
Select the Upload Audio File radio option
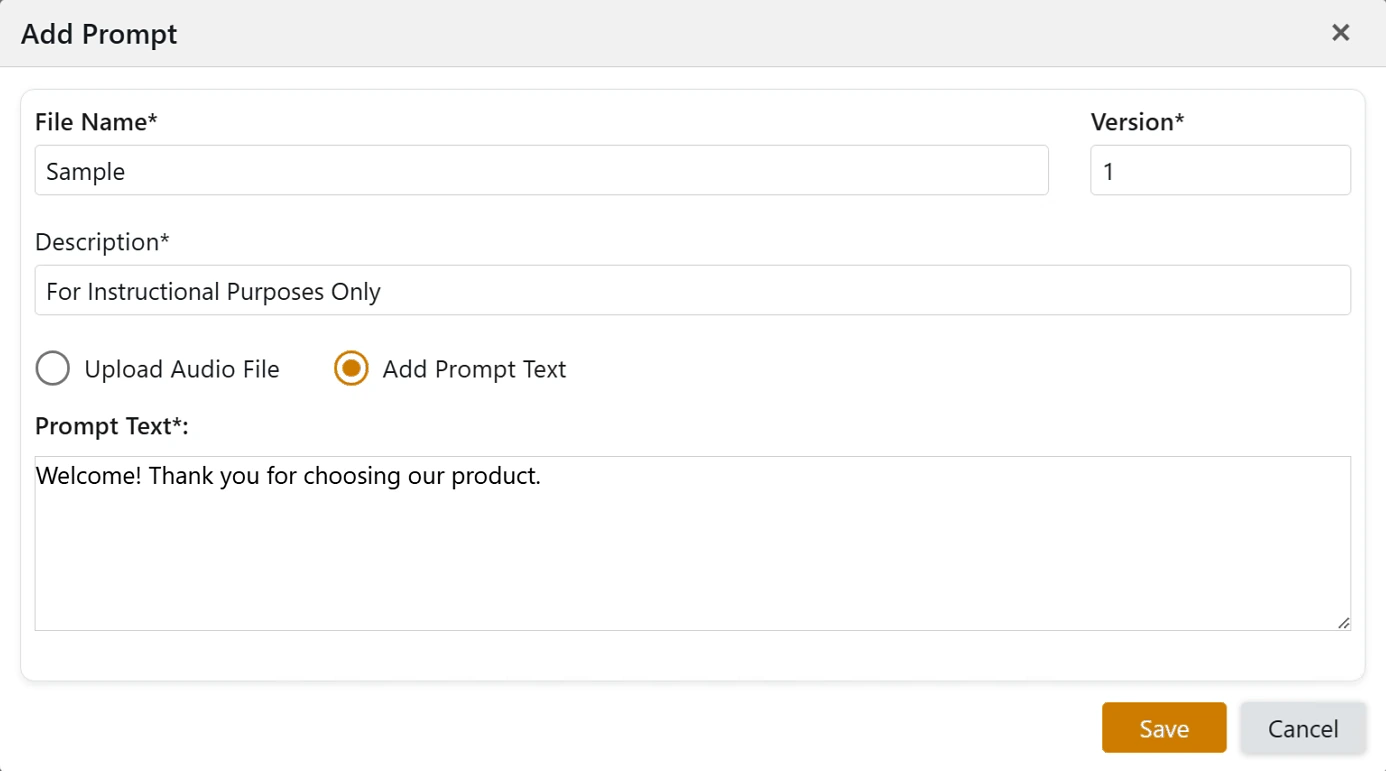click(x=53, y=369)
